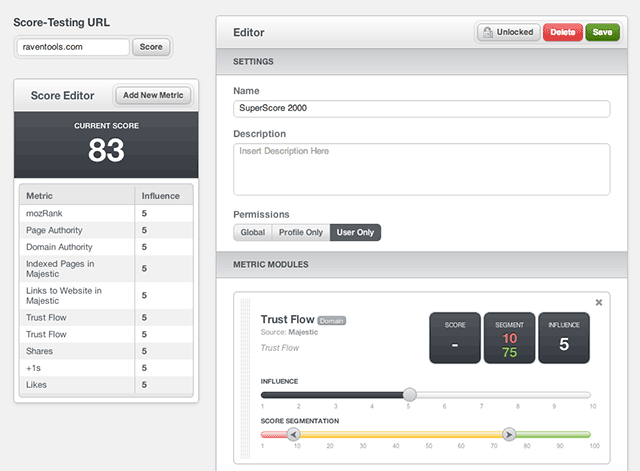This screenshot has width=640, height=471.
Task: Click the green segment of segmentation bar
Action: pyautogui.click(x=553, y=435)
